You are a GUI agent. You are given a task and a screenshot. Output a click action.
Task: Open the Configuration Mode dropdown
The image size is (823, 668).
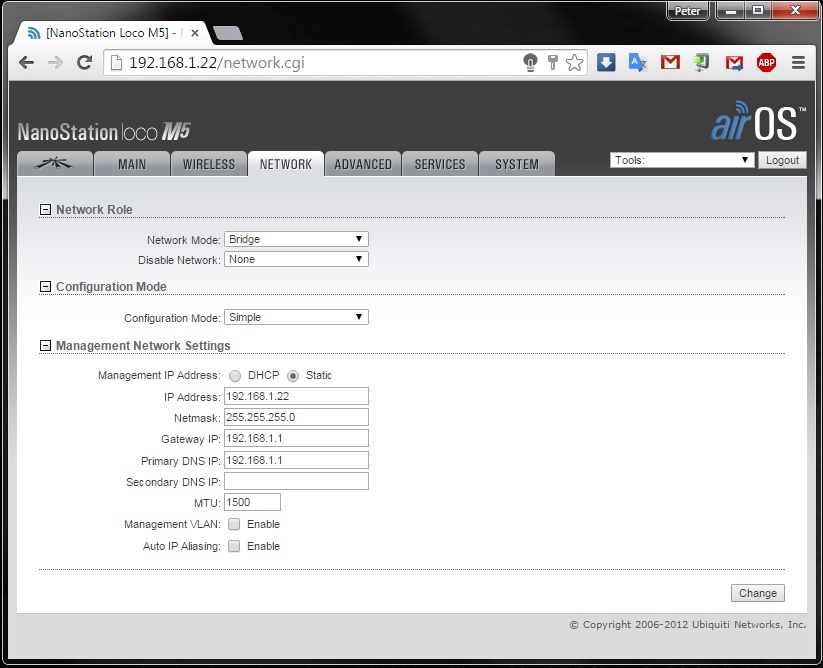pyautogui.click(x=296, y=317)
